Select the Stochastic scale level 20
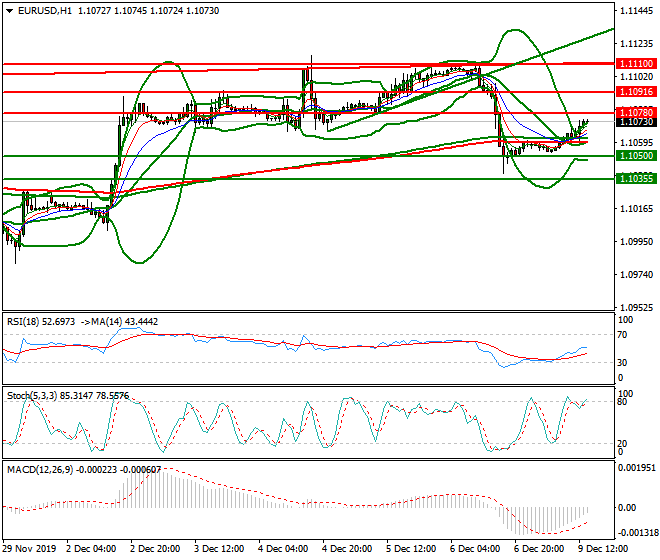This screenshot has height=560, width=660. point(622,444)
